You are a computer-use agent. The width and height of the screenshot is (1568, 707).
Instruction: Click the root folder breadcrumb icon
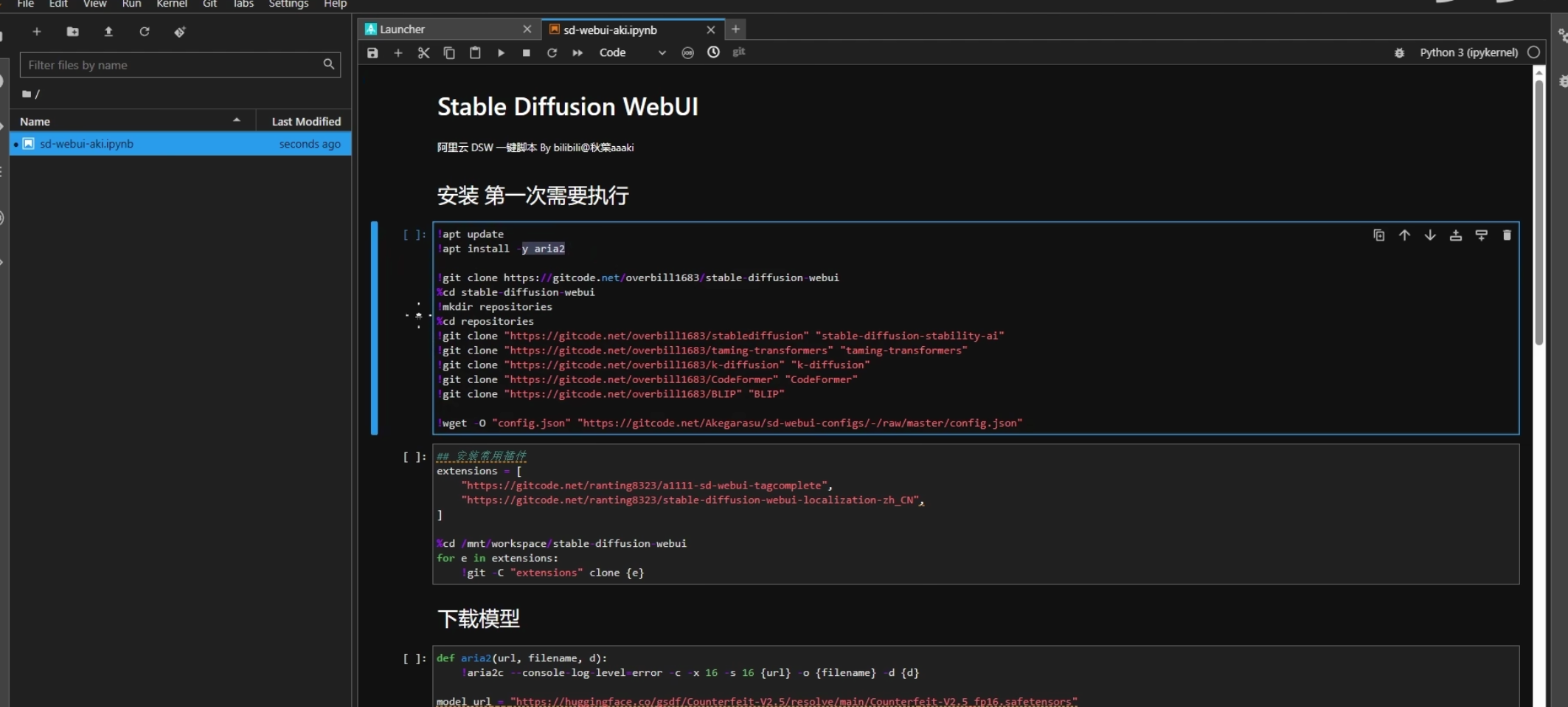(27, 94)
